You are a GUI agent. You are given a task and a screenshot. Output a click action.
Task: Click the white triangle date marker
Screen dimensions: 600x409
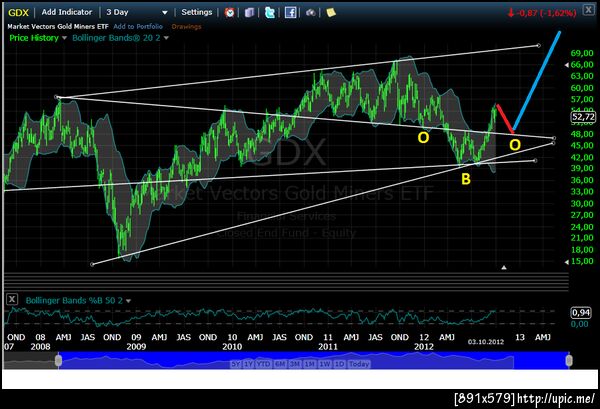pyautogui.click(x=504, y=267)
